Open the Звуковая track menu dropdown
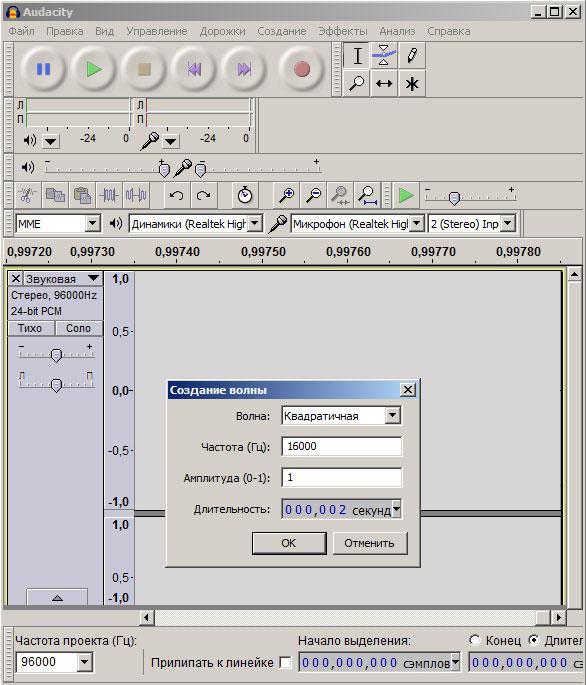This screenshot has height=685, width=586. click(93, 278)
